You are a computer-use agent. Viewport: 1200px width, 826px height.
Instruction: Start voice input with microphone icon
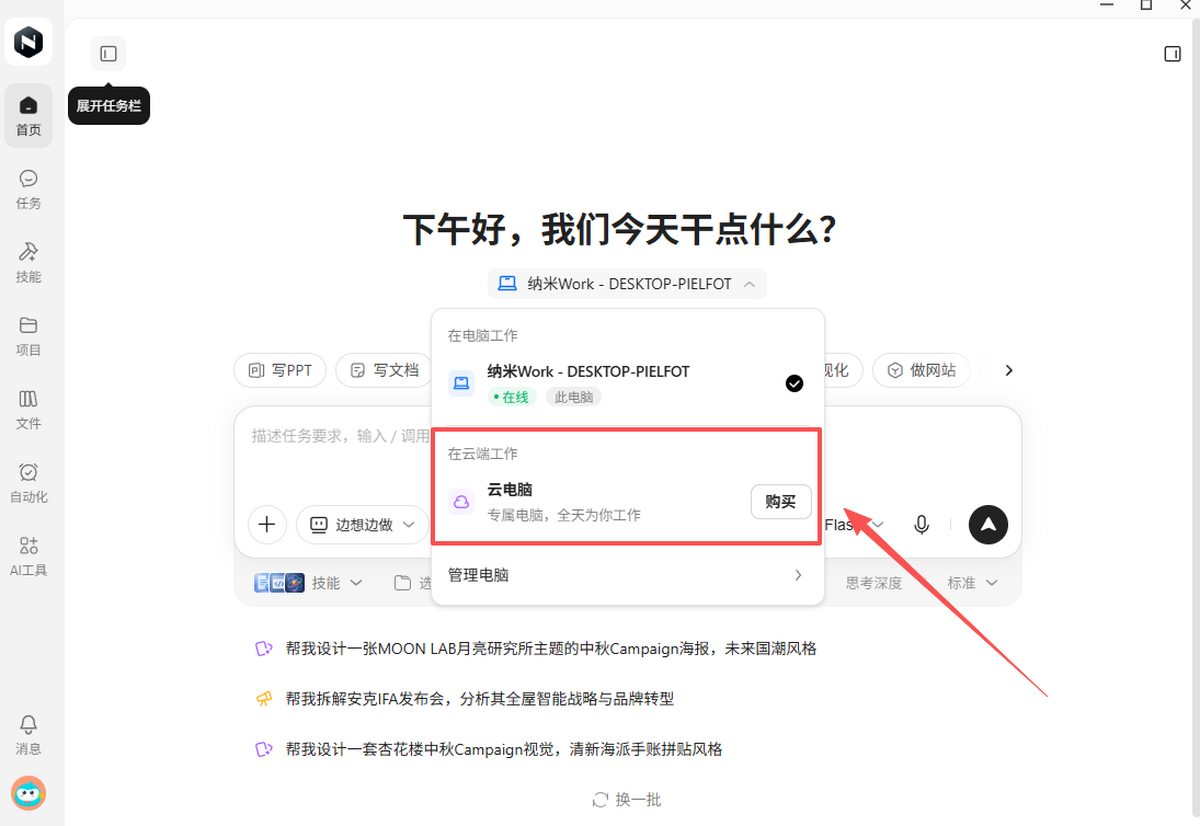pyautogui.click(x=922, y=524)
